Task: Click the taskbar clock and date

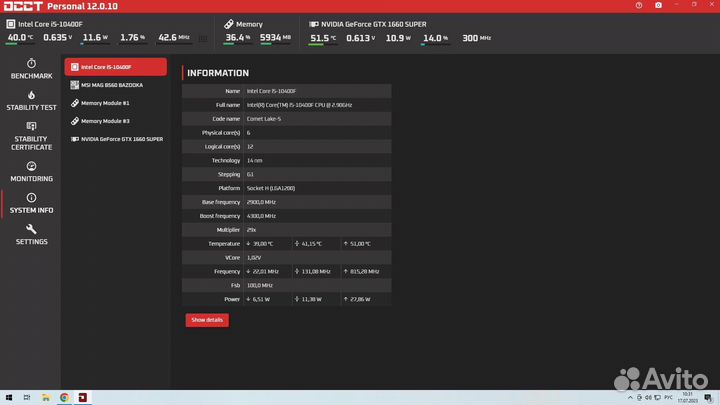Action: pyautogui.click(x=687, y=398)
